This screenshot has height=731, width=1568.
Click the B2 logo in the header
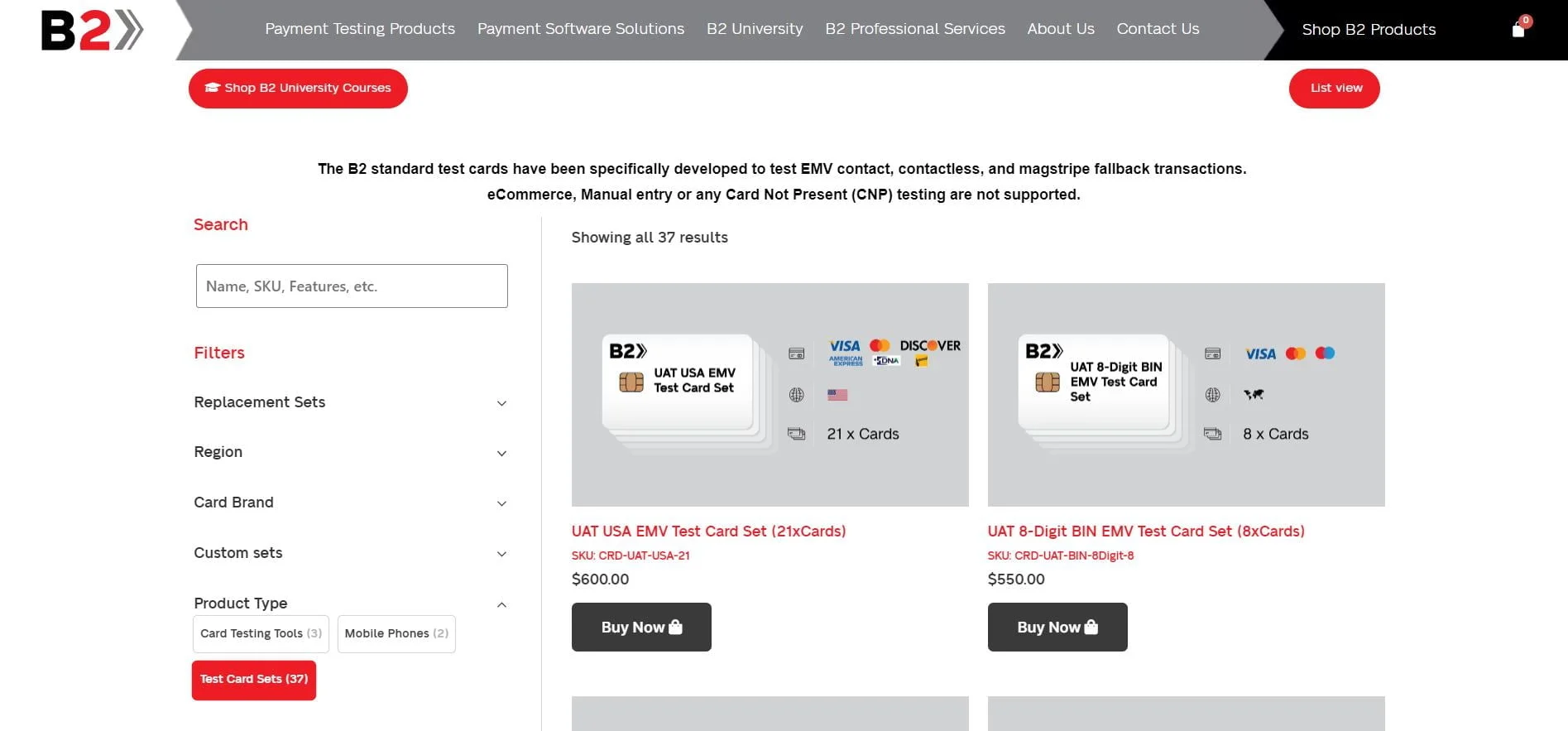(x=92, y=31)
